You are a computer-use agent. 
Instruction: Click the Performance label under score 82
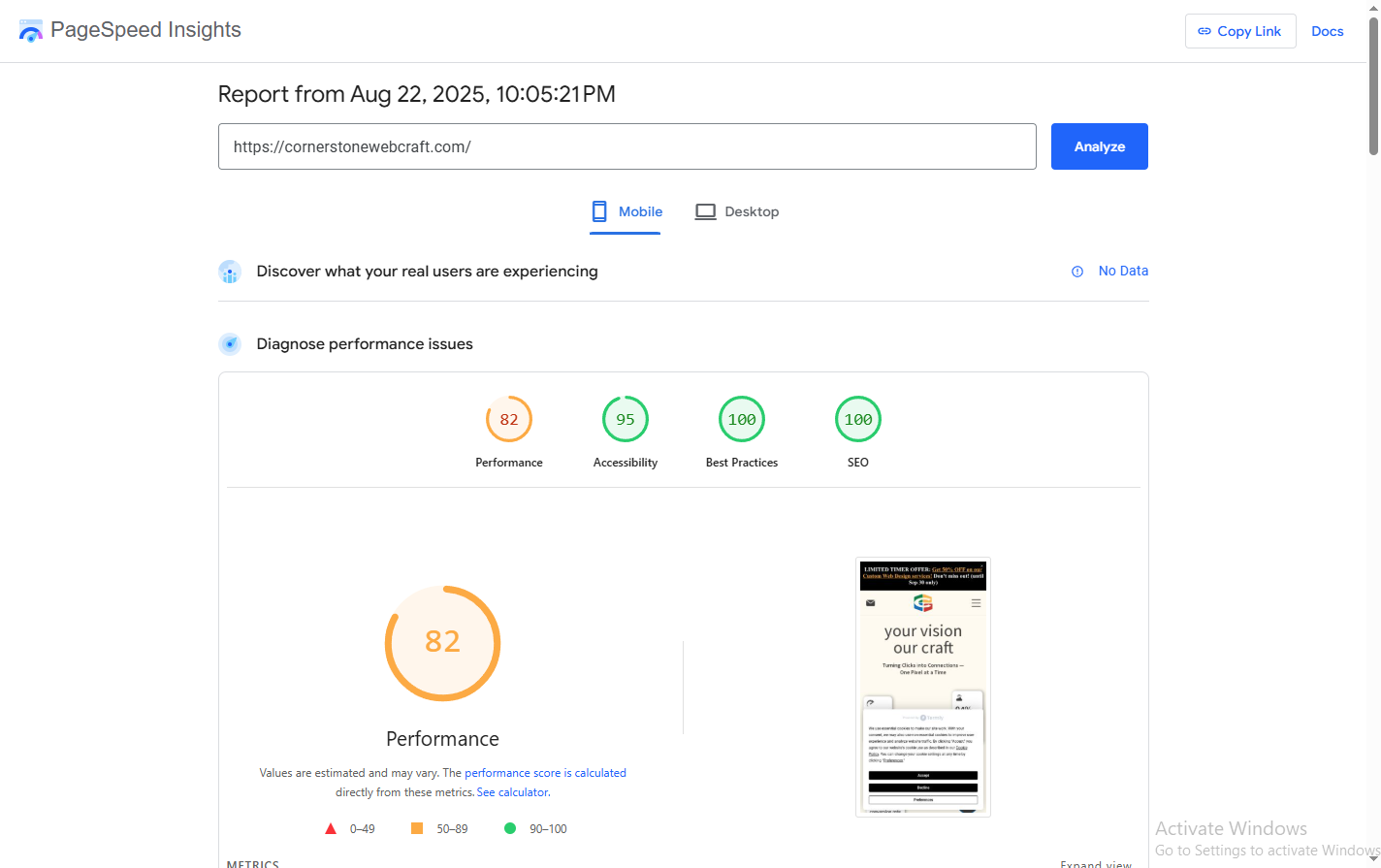(x=509, y=463)
